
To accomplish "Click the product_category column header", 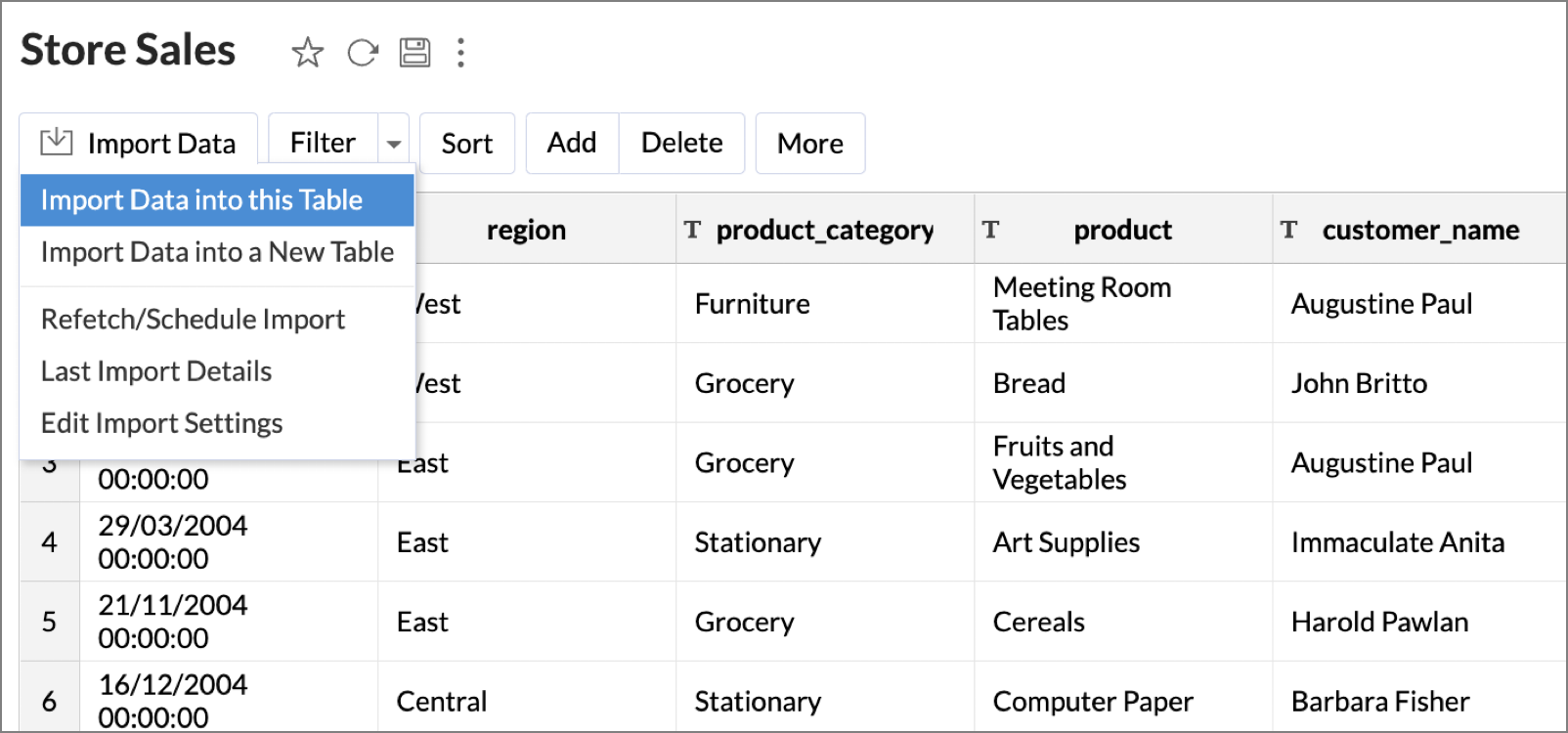I will coord(824,231).
